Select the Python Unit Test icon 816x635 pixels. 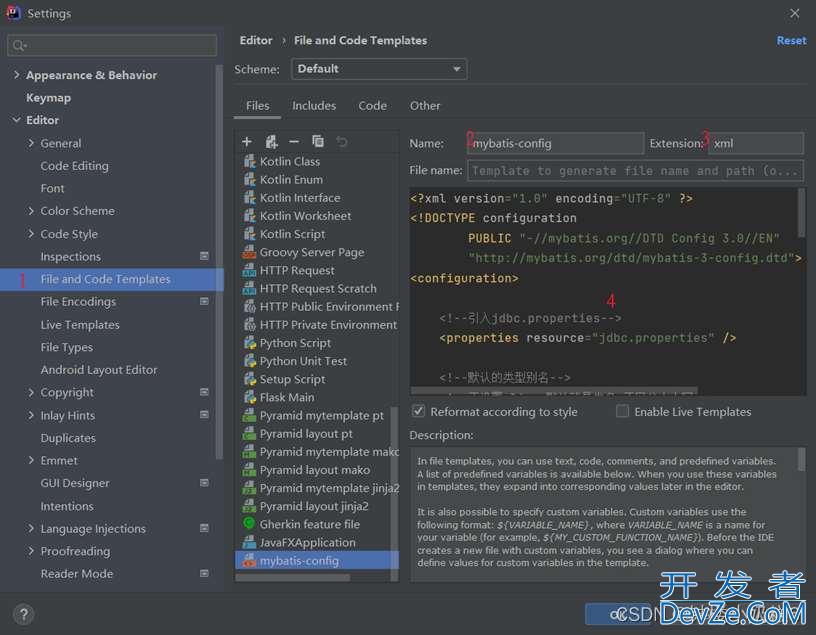[x=250, y=361]
